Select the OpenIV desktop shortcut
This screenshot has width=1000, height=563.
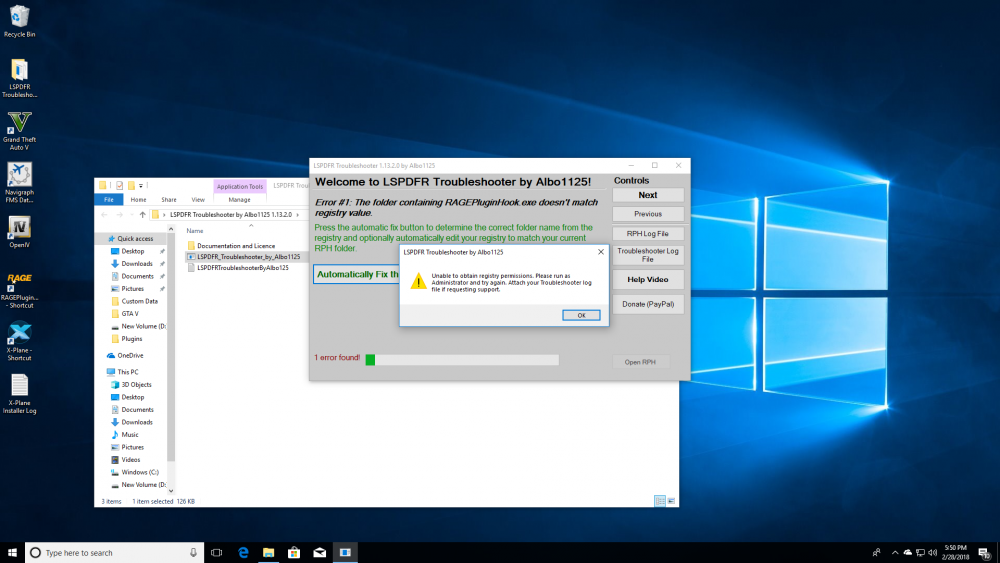point(19,232)
